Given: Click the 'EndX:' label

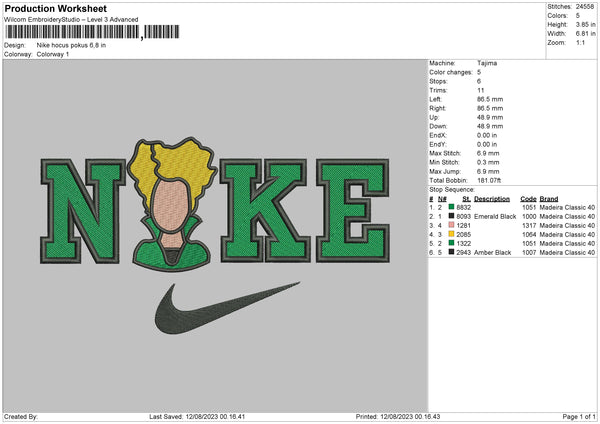Looking at the screenshot, I should [x=438, y=135].
